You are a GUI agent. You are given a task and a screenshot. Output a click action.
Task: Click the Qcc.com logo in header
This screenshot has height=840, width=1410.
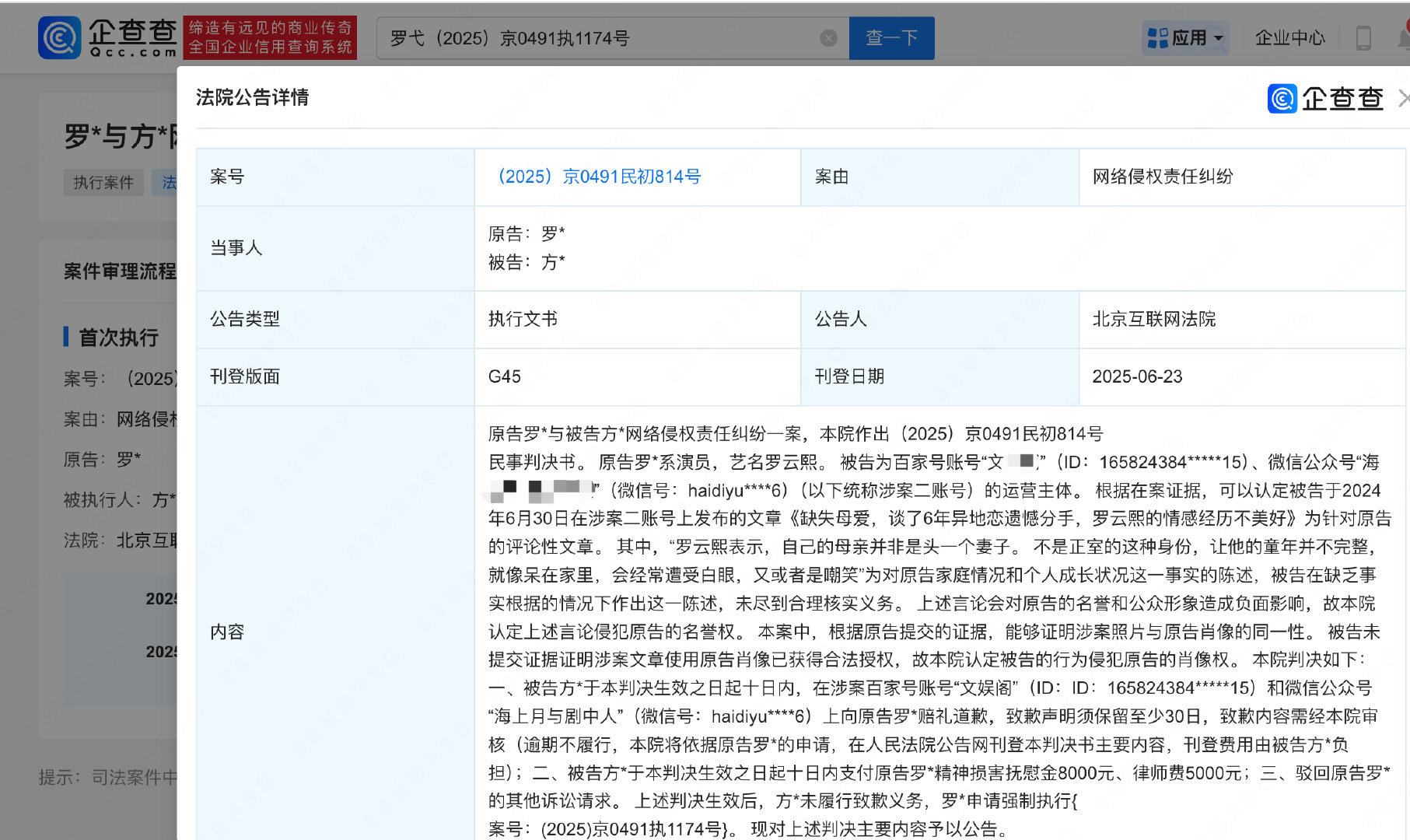coord(108,37)
